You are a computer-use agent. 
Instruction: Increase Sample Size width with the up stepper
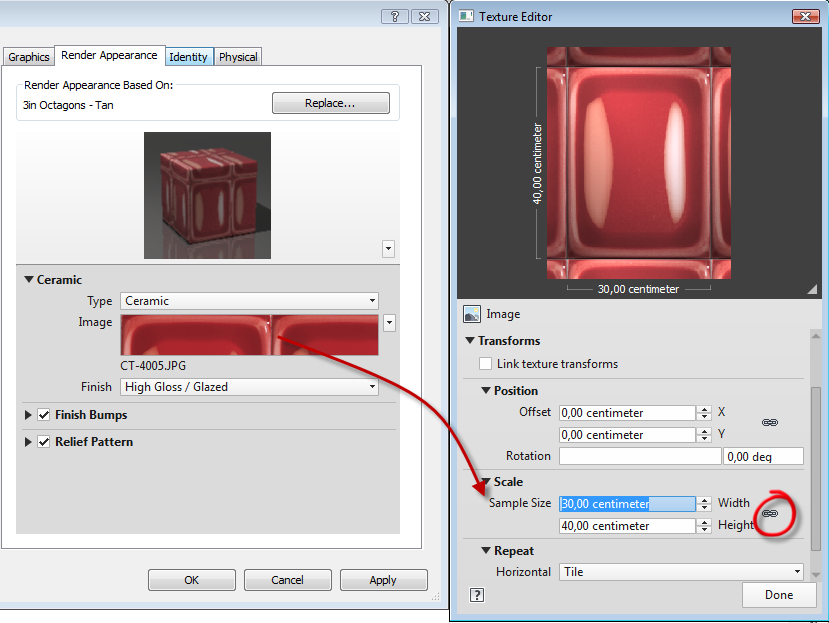click(x=705, y=499)
